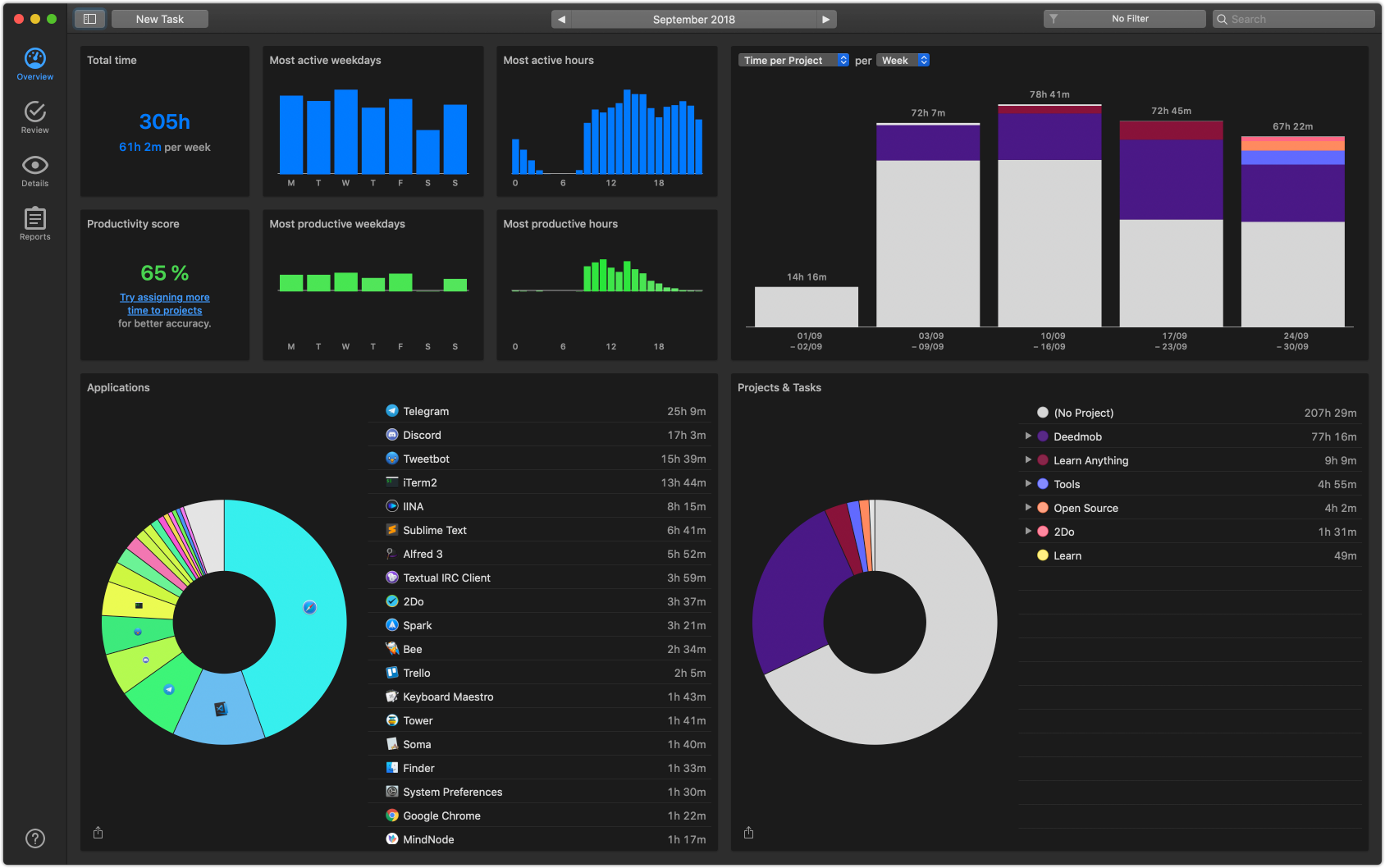
Task: Click the September 2018 date label
Action: pyautogui.click(x=694, y=19)
